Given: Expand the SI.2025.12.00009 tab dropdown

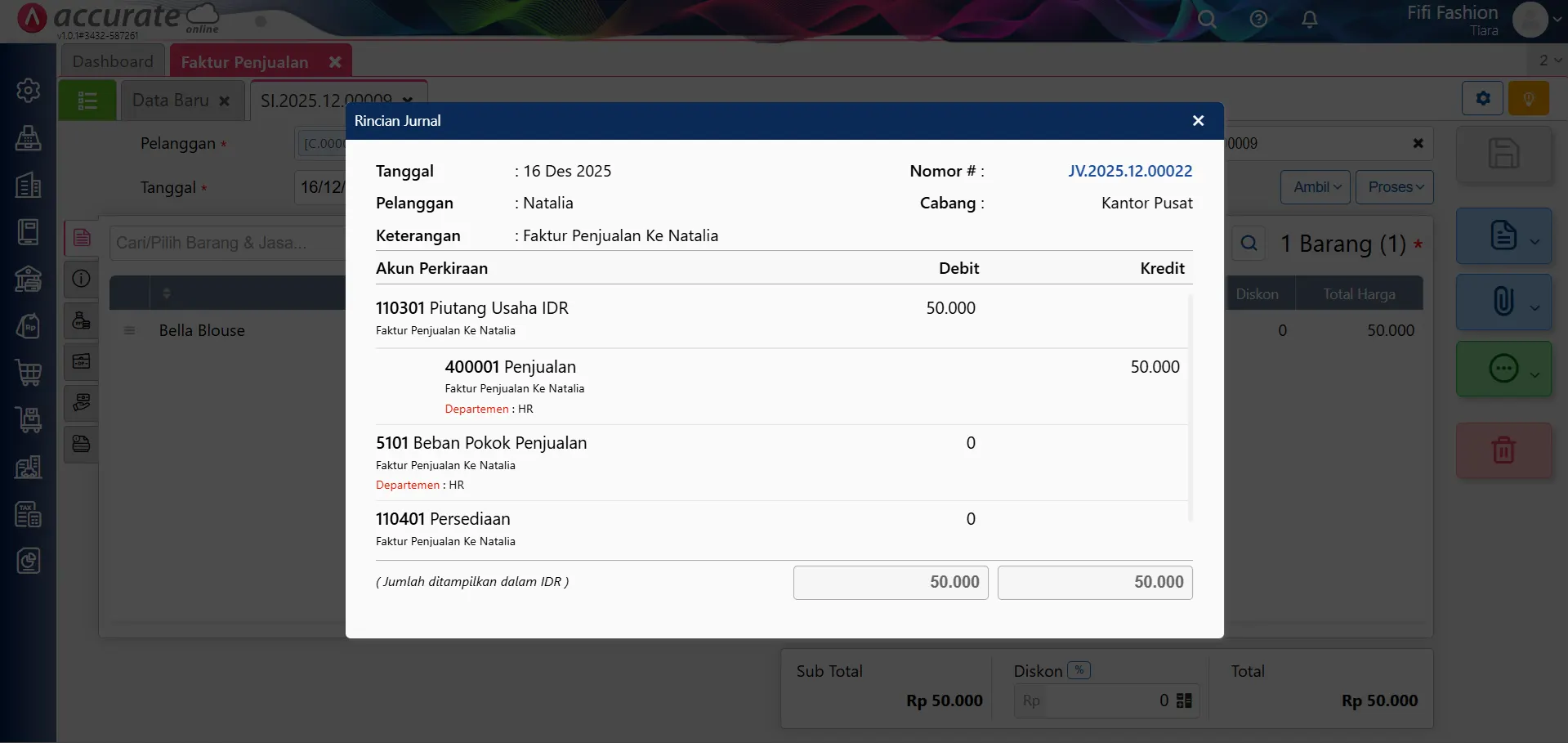Looking at the screenshot, I should (407, 101).
